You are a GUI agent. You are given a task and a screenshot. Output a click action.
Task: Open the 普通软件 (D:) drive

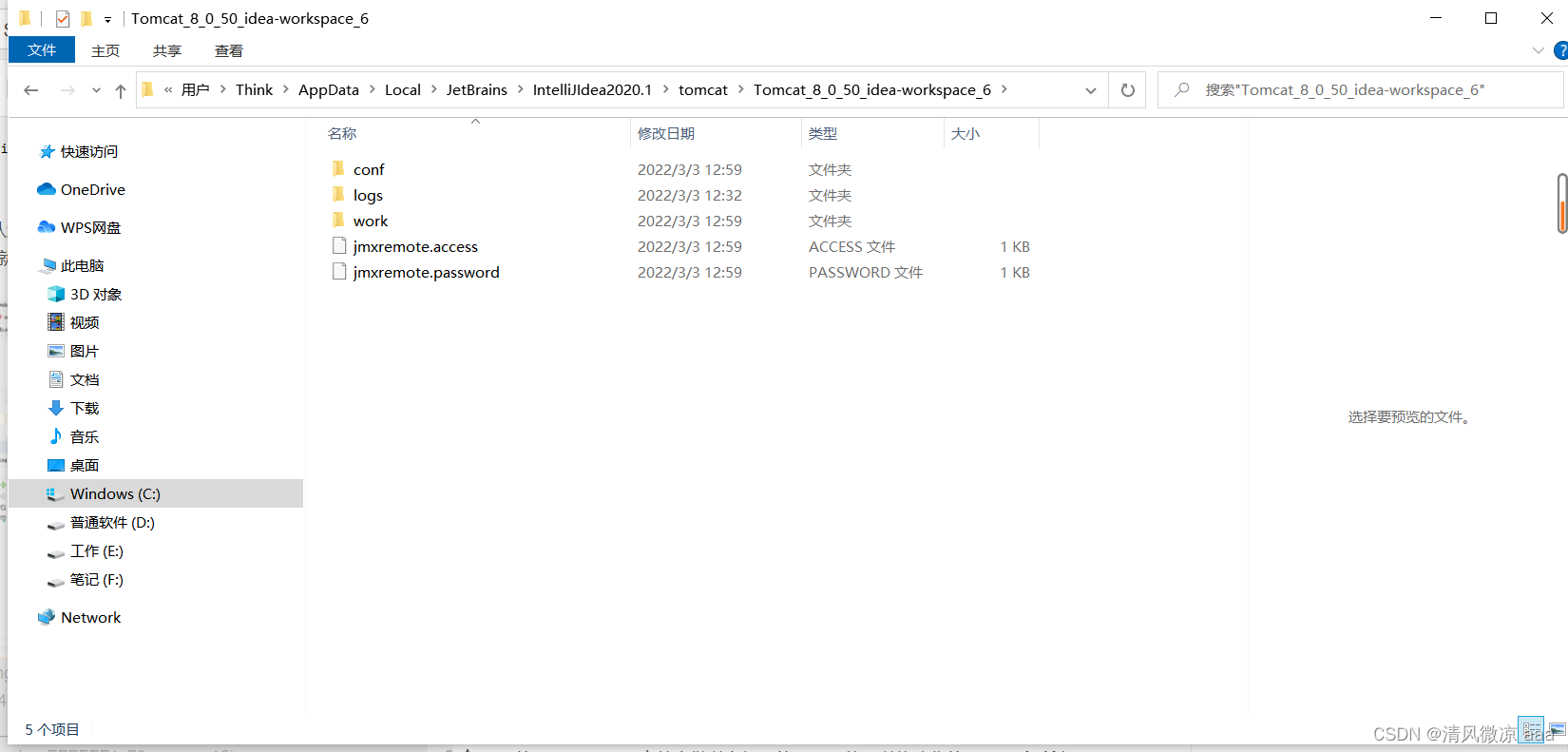point(112,523)
